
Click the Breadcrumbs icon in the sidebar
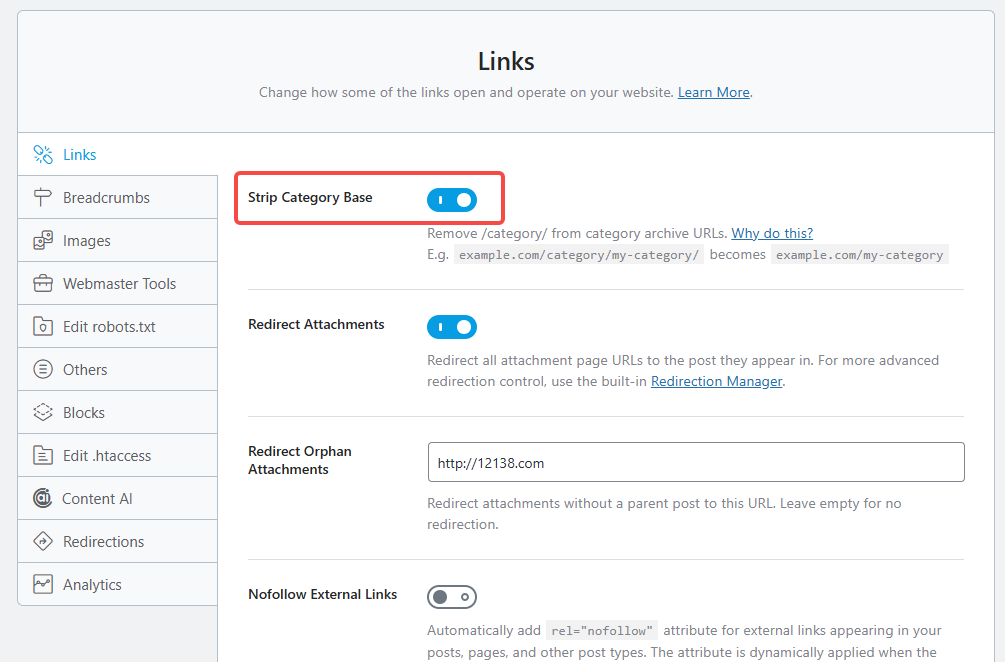pos(44,197)
